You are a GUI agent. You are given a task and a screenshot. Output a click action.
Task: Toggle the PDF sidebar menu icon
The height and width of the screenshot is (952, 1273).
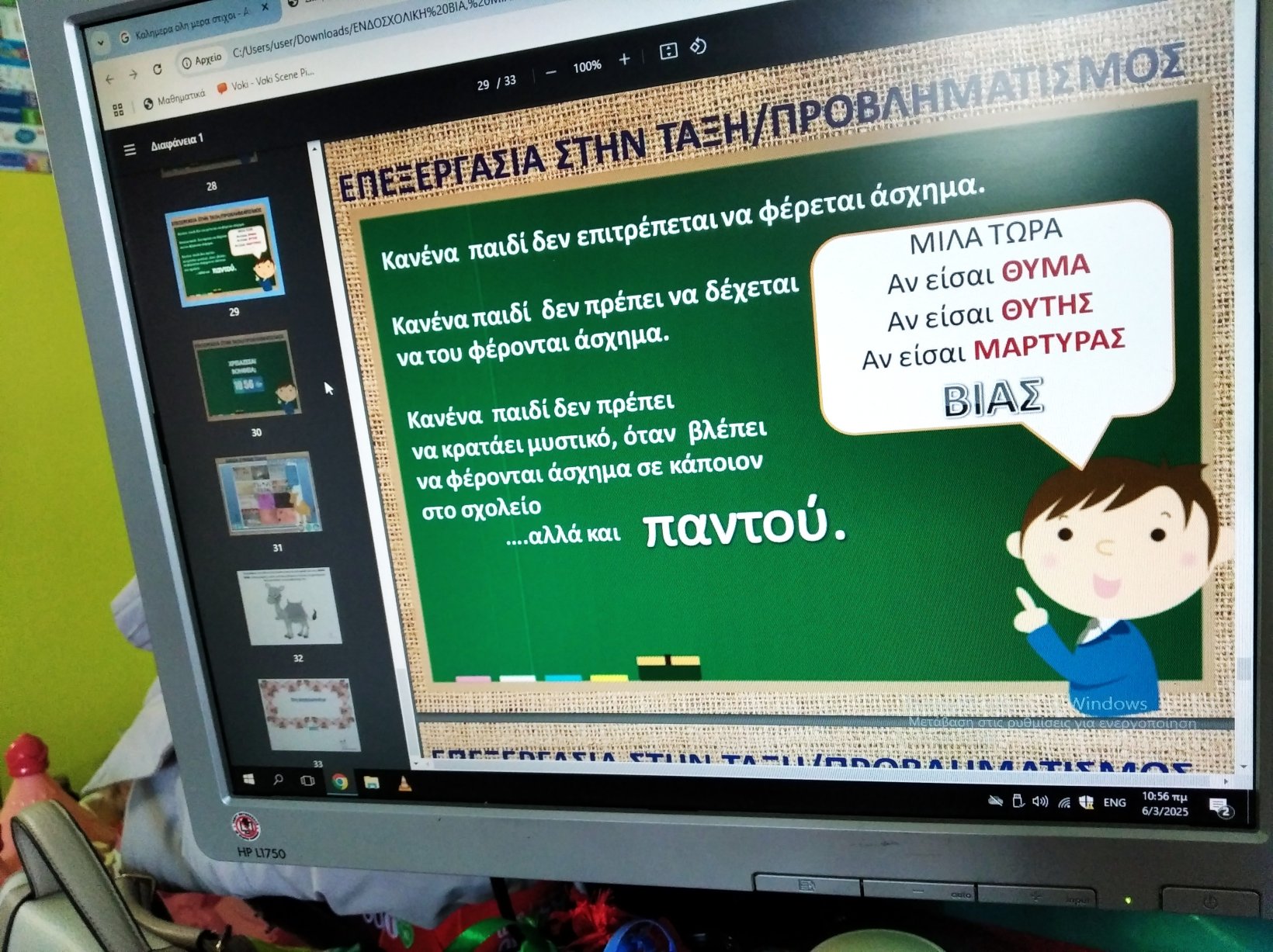[x=130, y=149]
